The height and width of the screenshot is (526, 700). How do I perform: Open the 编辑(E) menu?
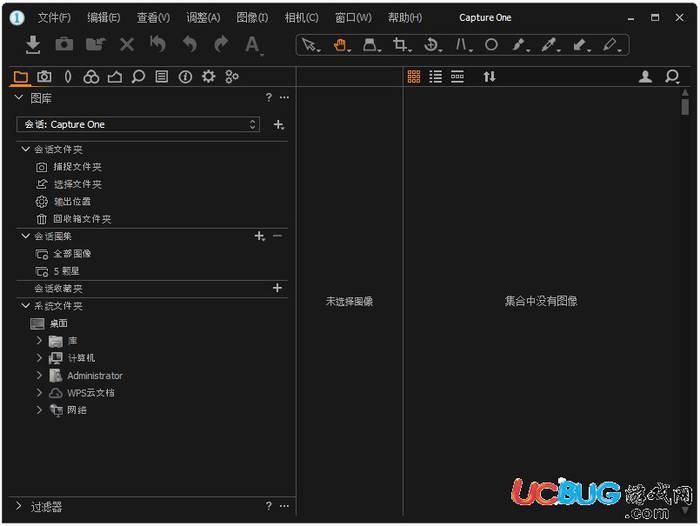pos(104,18)
